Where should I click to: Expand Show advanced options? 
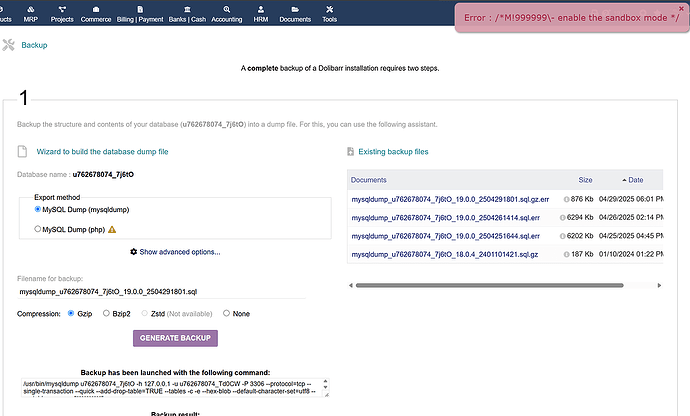pos(180,252)
